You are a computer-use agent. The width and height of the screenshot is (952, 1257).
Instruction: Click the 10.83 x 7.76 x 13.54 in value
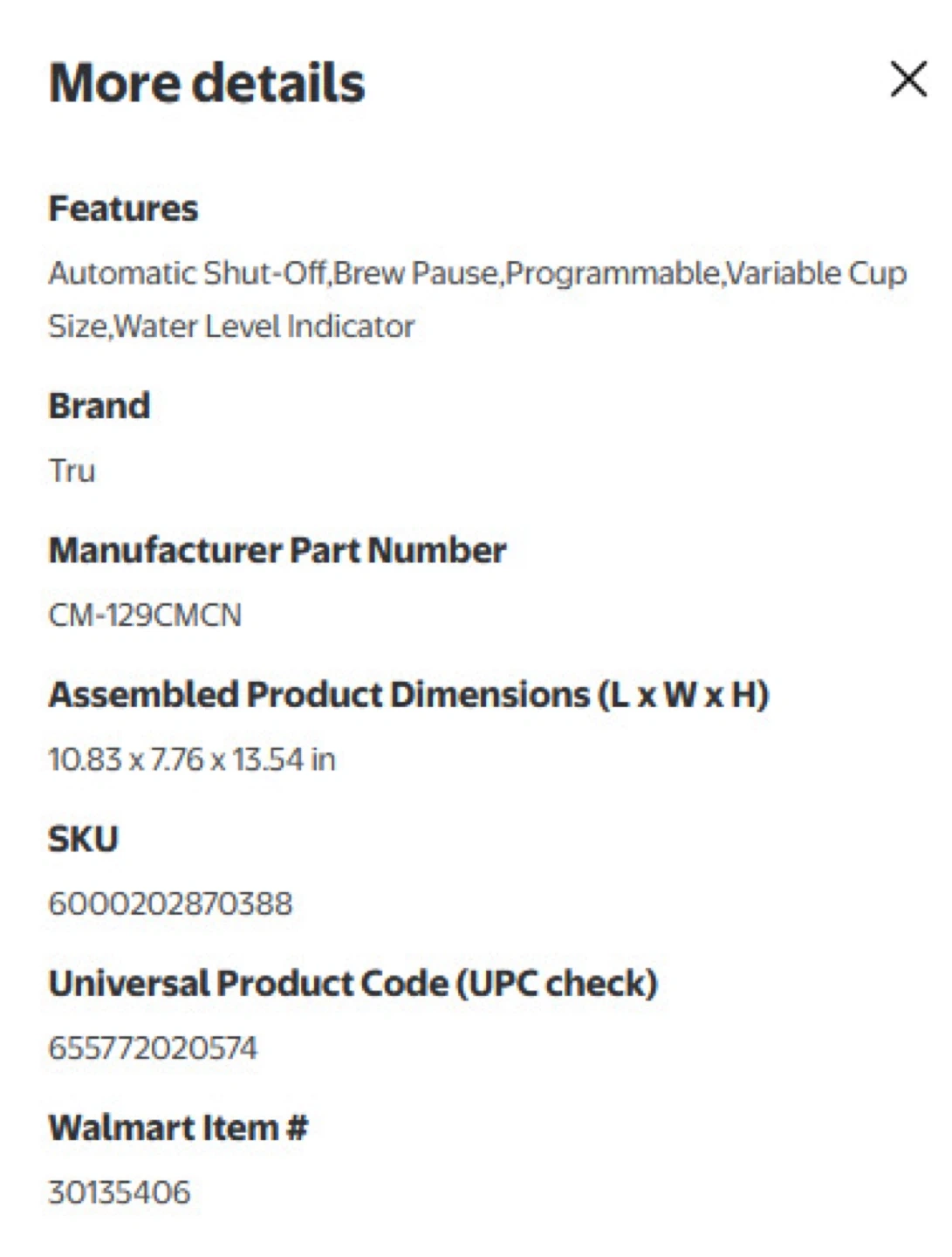(192, 759)
